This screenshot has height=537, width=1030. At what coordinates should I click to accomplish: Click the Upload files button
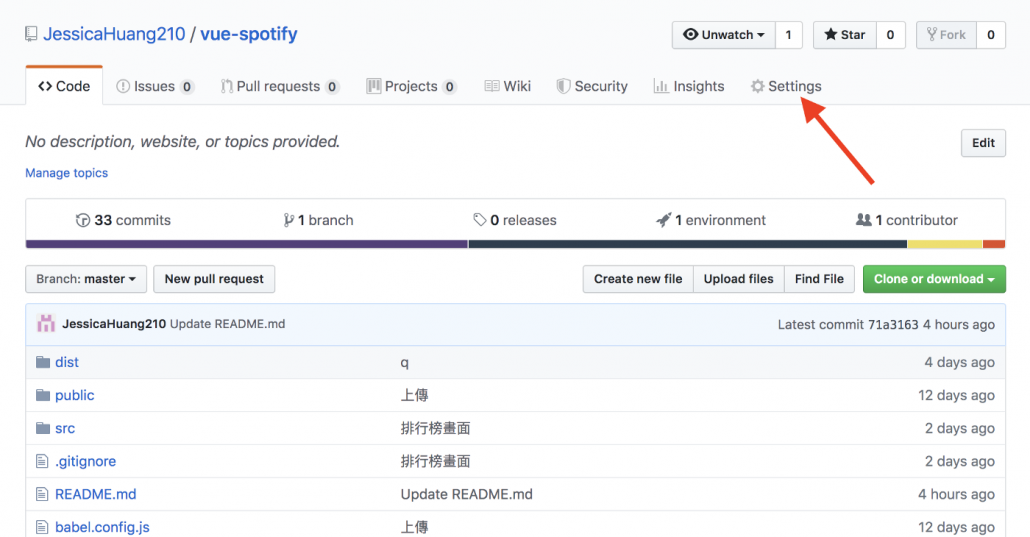click(x=738, y=279)
